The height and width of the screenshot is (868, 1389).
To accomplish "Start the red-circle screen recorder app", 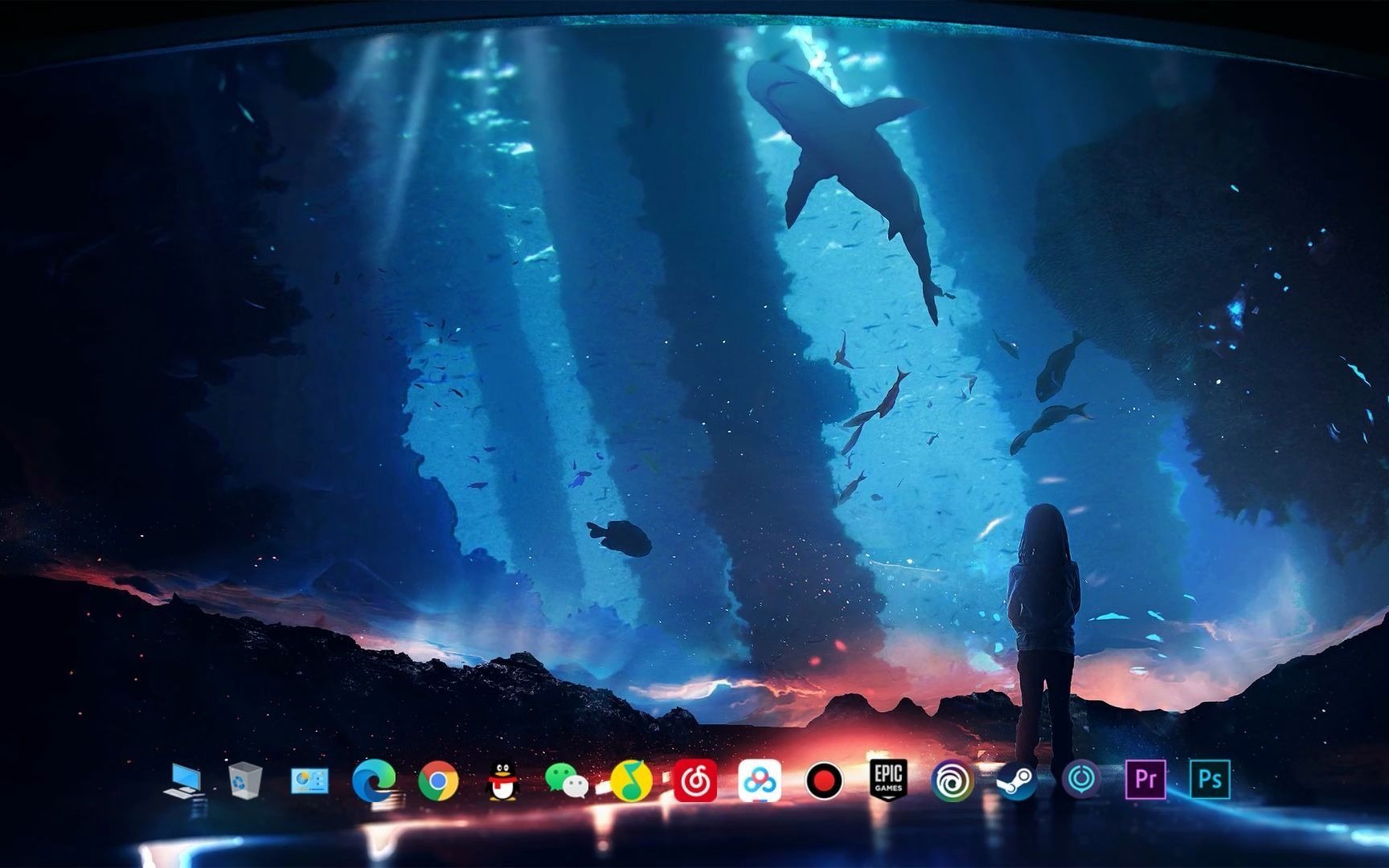I will click(823, 780).
